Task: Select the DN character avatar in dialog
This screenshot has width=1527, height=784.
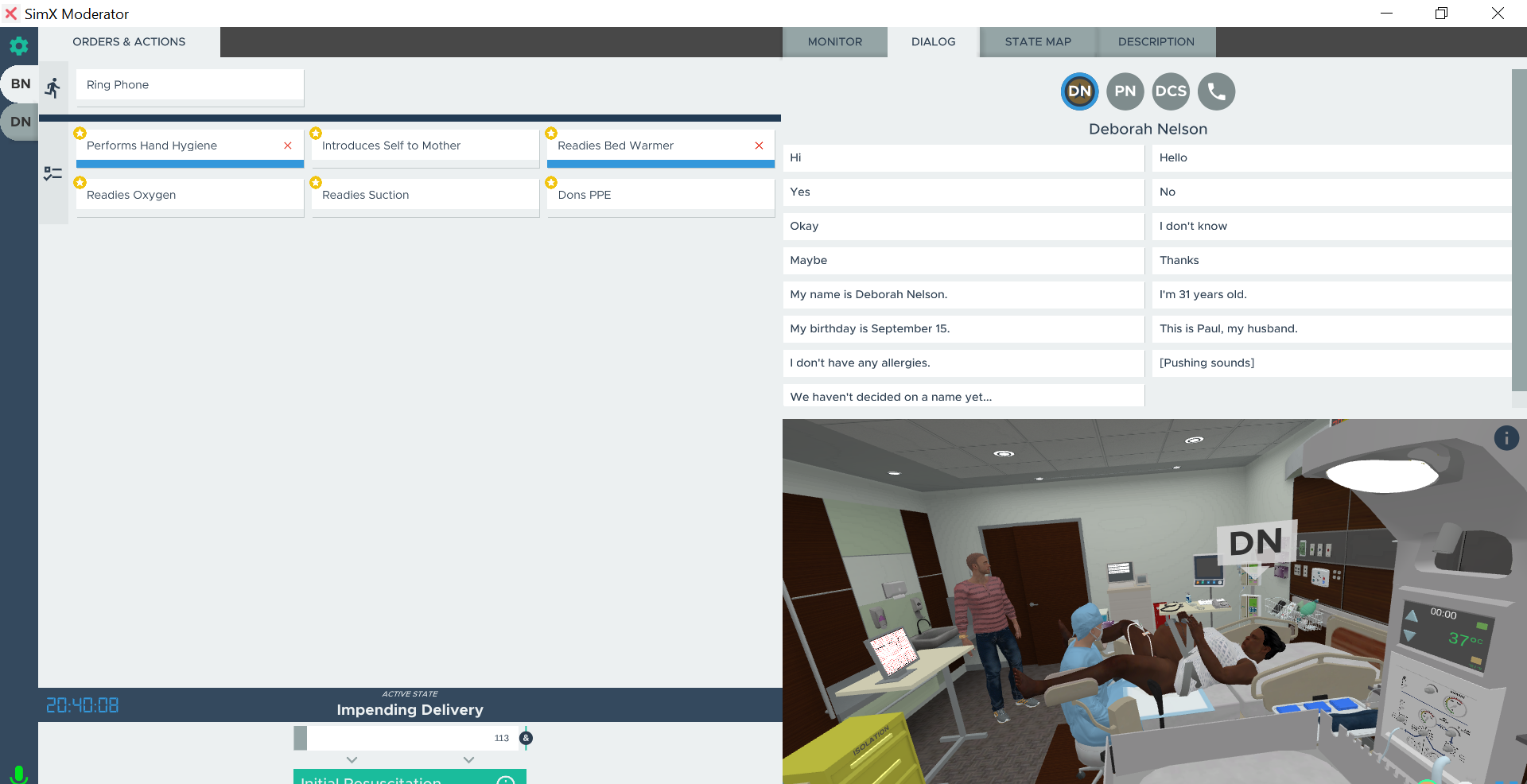Action: 1079,91
